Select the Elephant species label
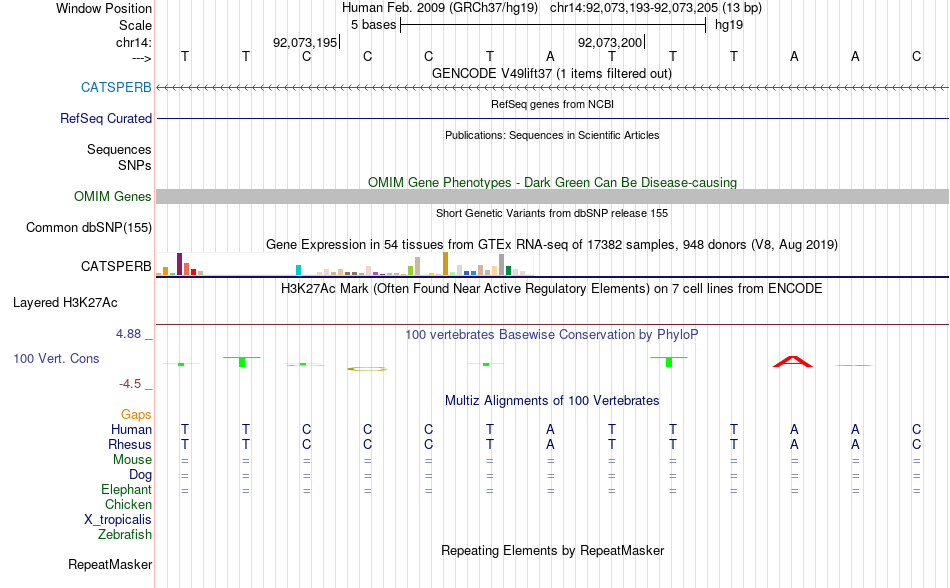 click(x=126, y=489)
